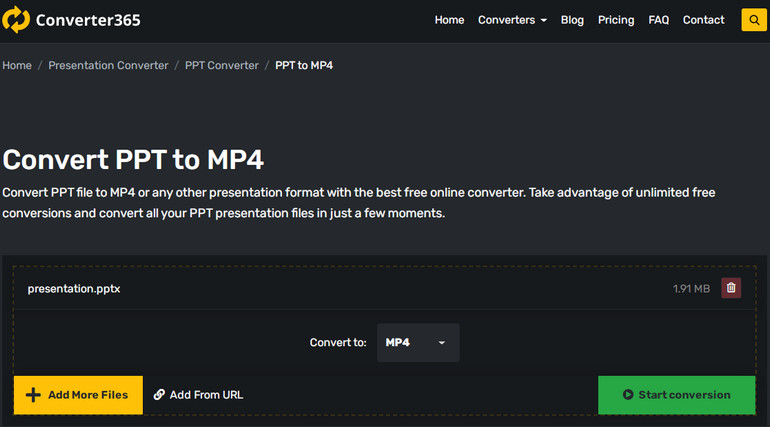
Task: Click the Convert PPT to MP4 heading
Action: coord(133,160)
